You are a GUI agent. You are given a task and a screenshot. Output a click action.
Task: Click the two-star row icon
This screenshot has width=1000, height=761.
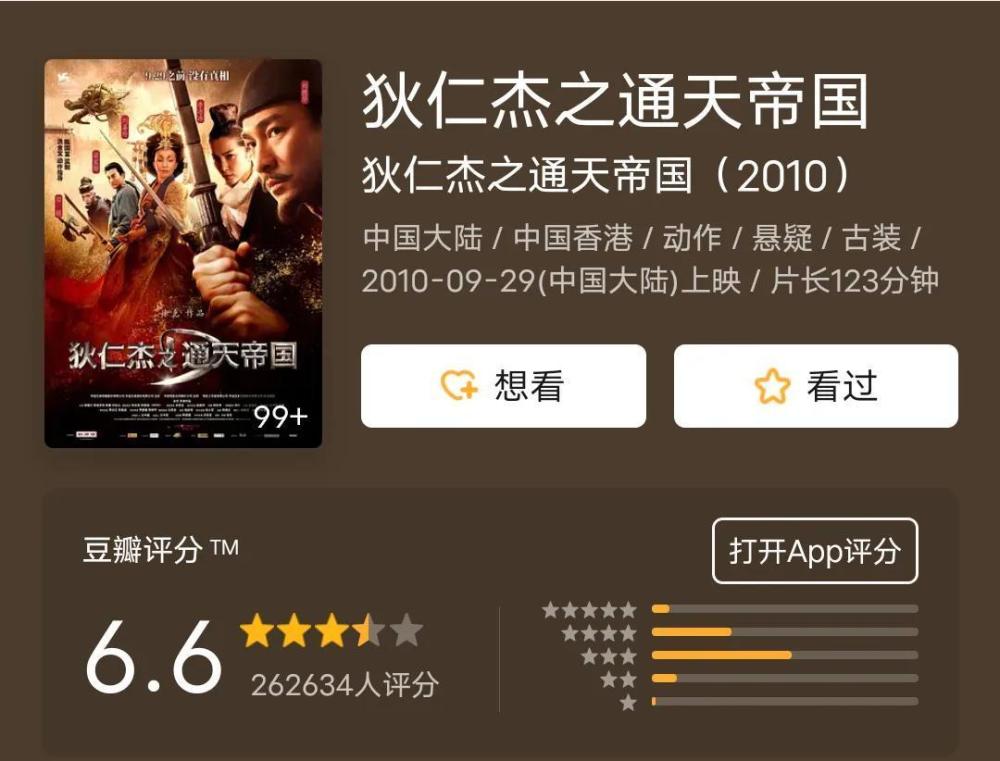click(x=619, y=679)
